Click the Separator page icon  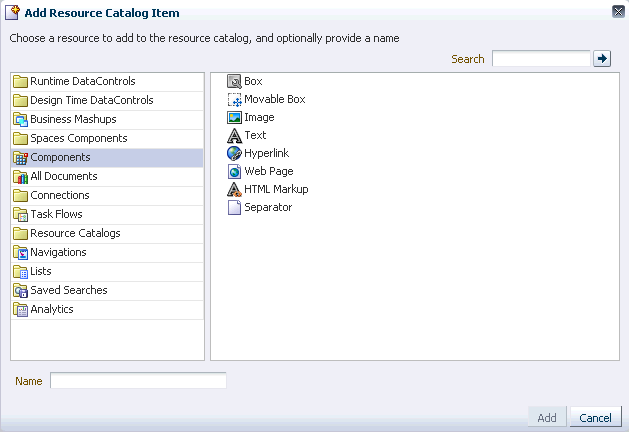[x=234, y=207]
